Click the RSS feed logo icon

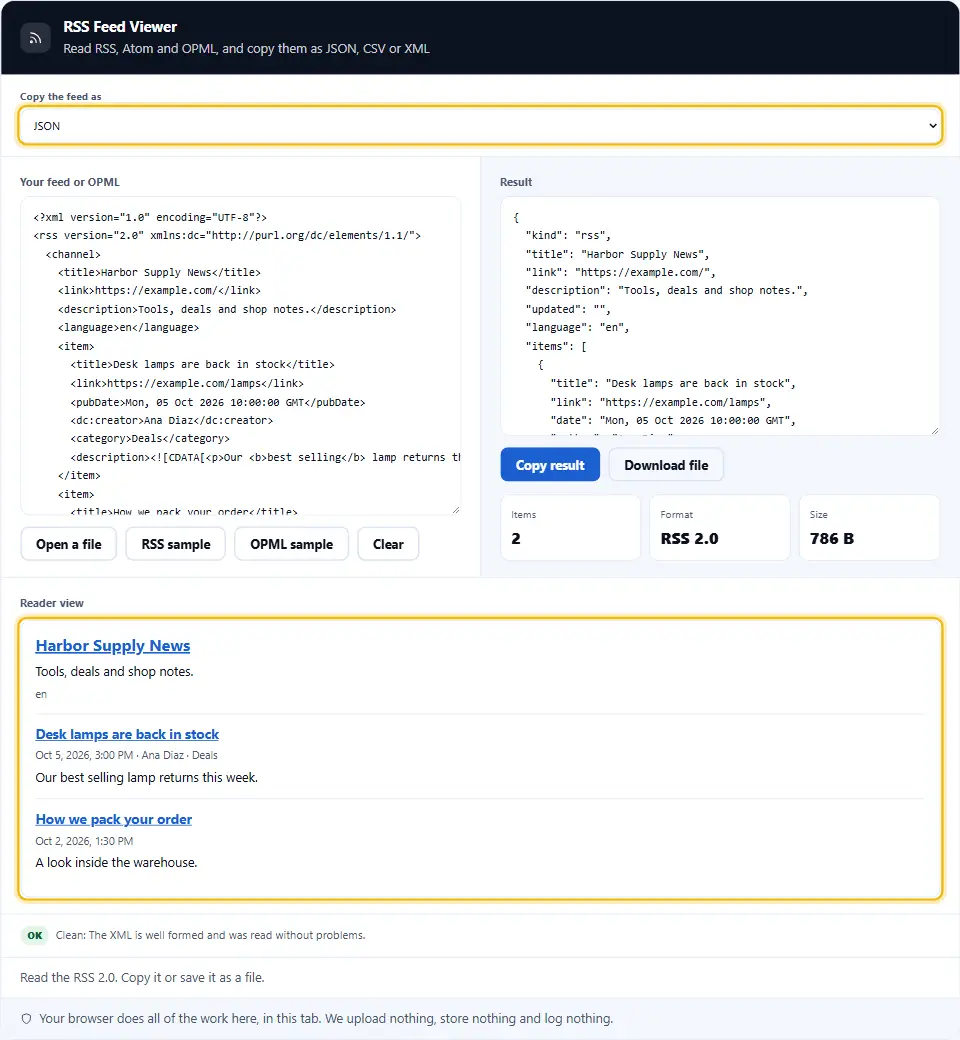(x=35, y=38)
